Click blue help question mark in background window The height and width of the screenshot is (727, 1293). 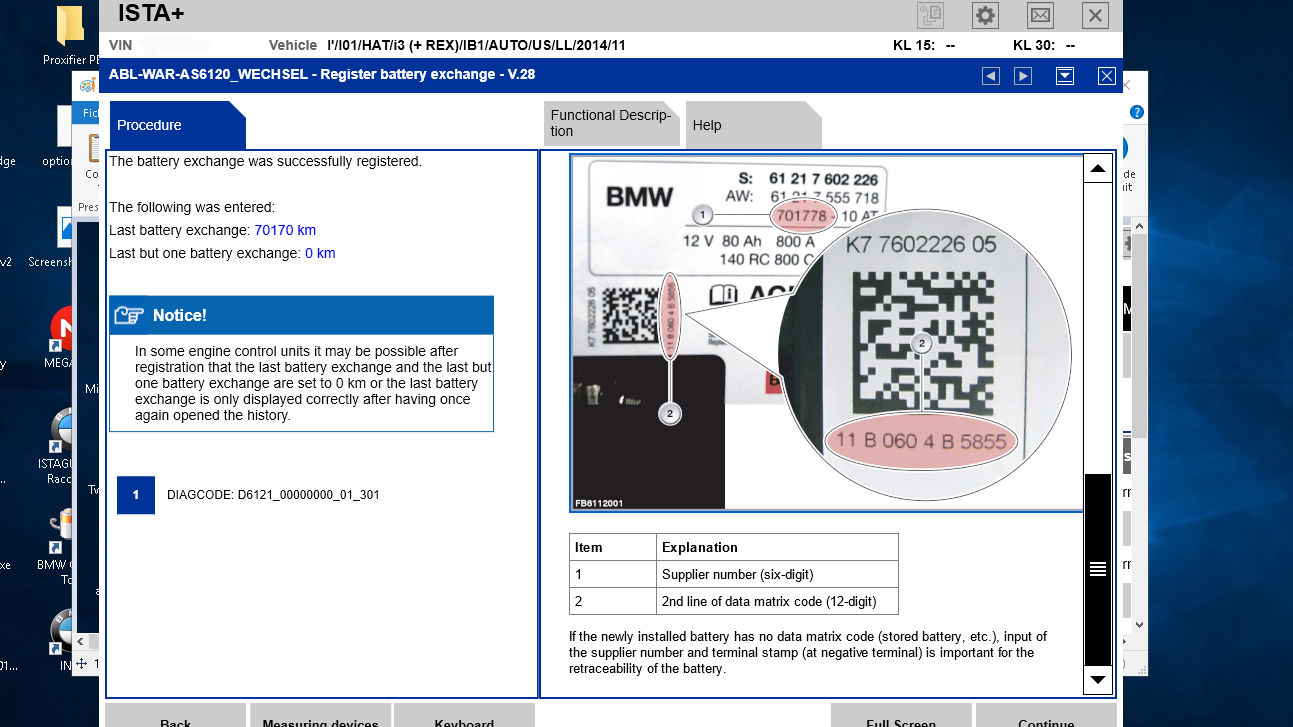click(x=1137, y=113)
